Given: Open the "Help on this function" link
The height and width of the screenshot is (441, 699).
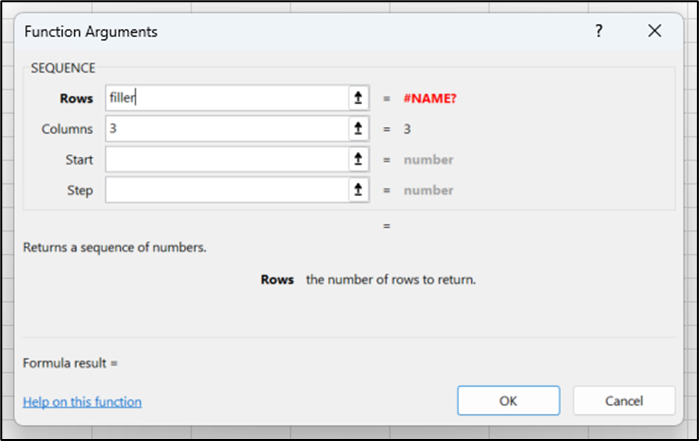Looking at the screenshot, I should coord(82,402).
